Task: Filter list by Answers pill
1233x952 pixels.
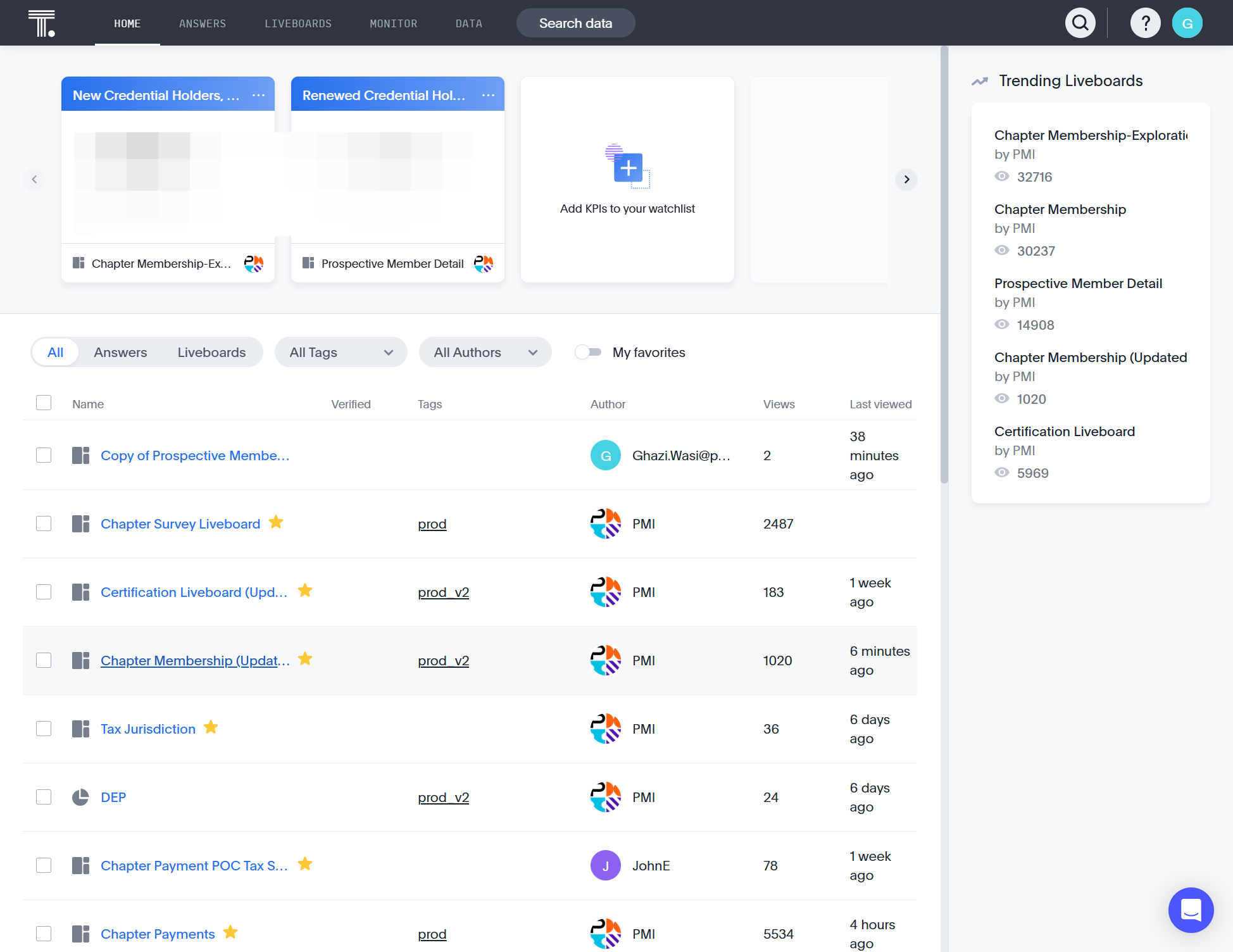Action: (x=120, y=353)
